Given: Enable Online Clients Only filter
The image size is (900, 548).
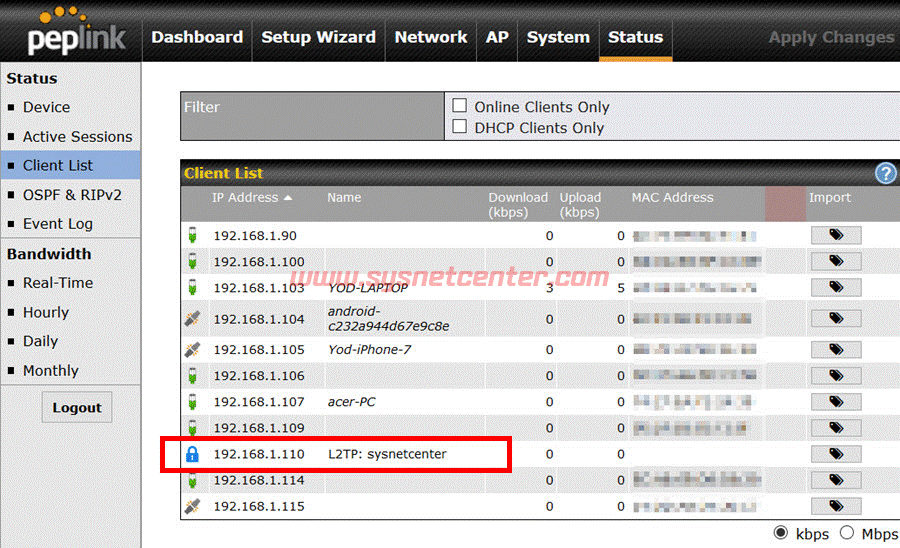Looking at the screenshot, I should [460, 106].
